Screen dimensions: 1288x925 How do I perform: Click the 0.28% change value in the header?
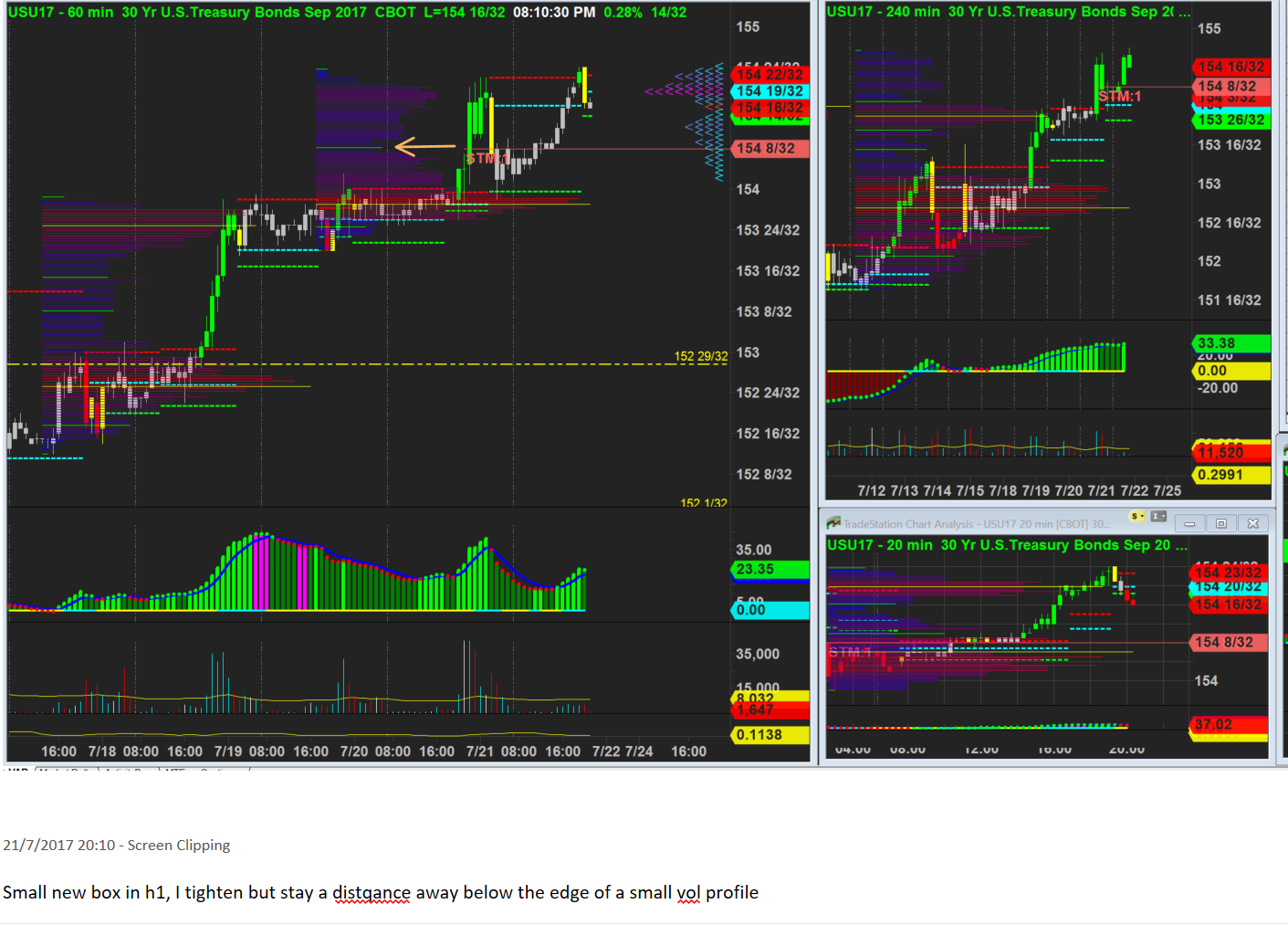coord(623,13)
